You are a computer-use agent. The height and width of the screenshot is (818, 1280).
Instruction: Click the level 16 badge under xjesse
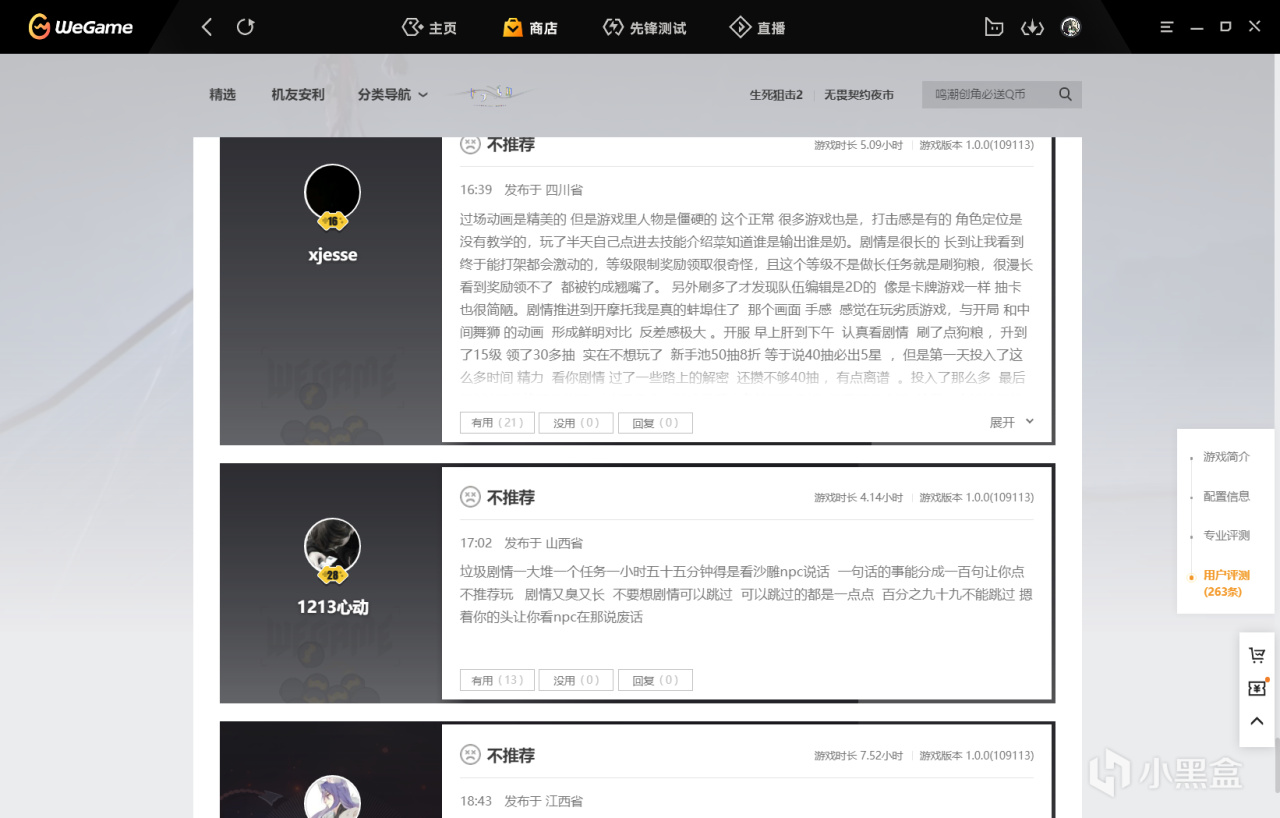click(332, 221)
